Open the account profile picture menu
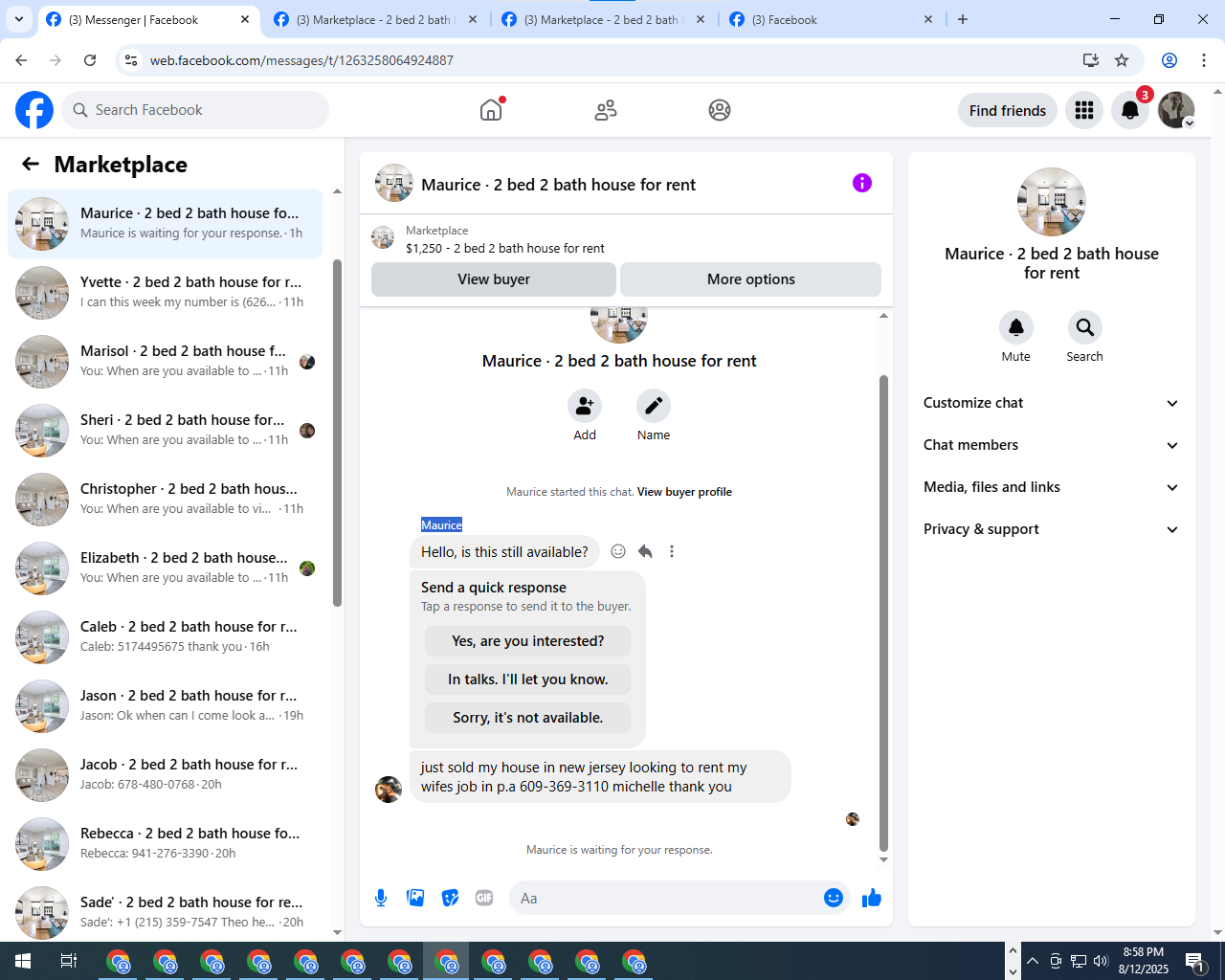 [1176, 110]
